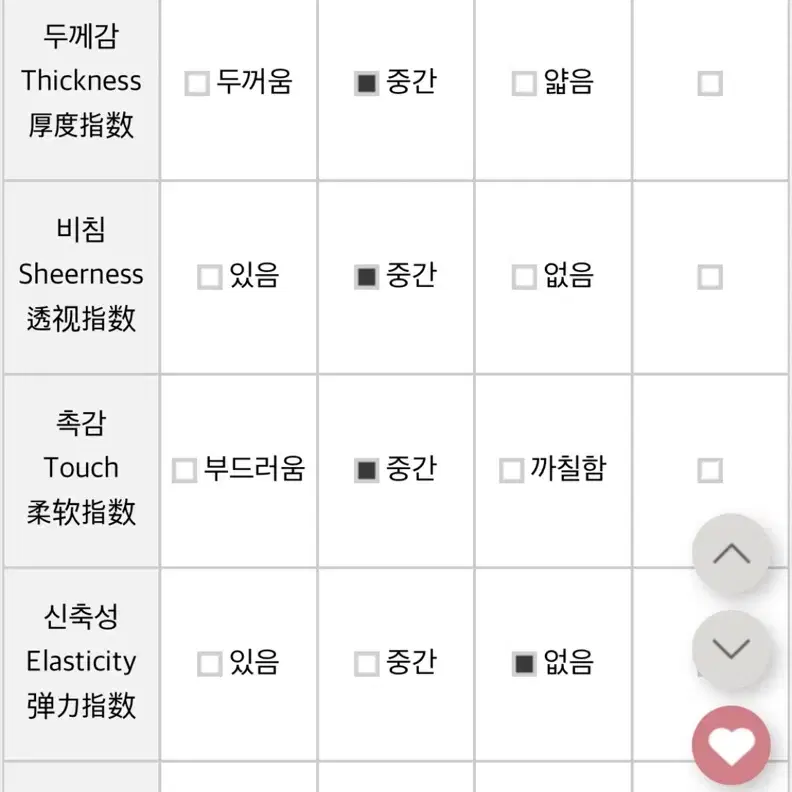Uncheck the 없음 checkbox in Elasticity row
Viewport: 792px width, 792px height.
tap(524, 664)
